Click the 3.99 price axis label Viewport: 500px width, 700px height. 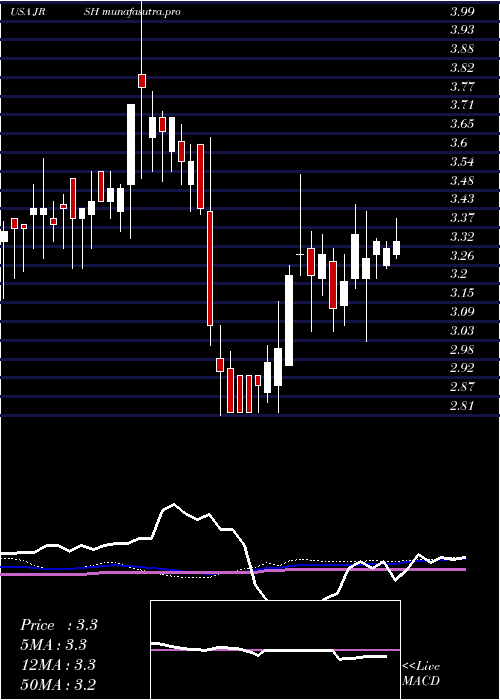[x=462, y=12]
